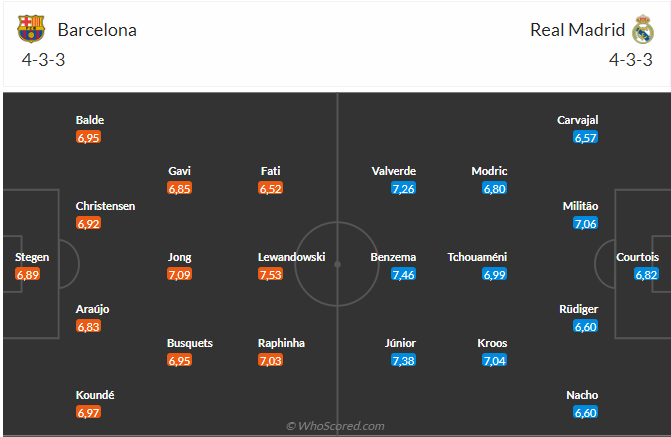This screenshot has height=437, width=671.
Task: Click player name Raphinha
Action: pos(281,343)
